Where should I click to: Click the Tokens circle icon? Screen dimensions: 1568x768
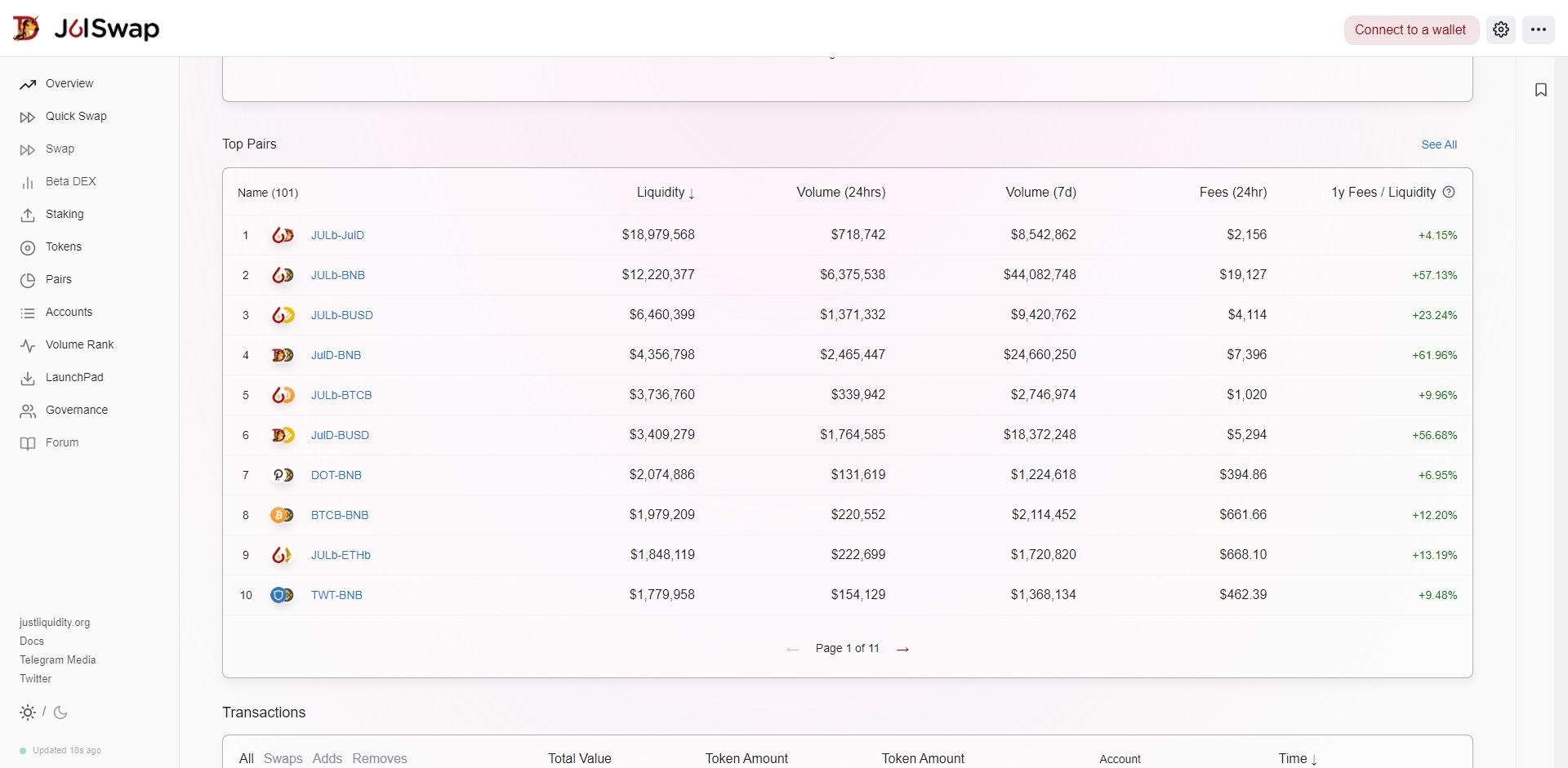click(x=28, y=247)
